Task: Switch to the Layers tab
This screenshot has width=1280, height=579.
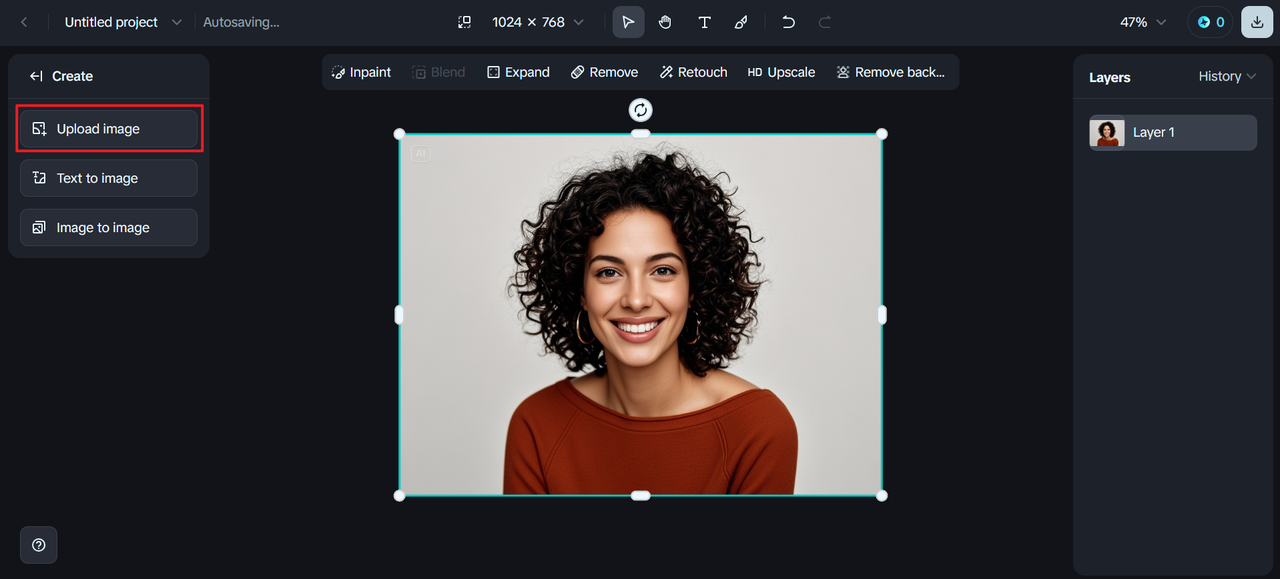Action: (1110, 77)
